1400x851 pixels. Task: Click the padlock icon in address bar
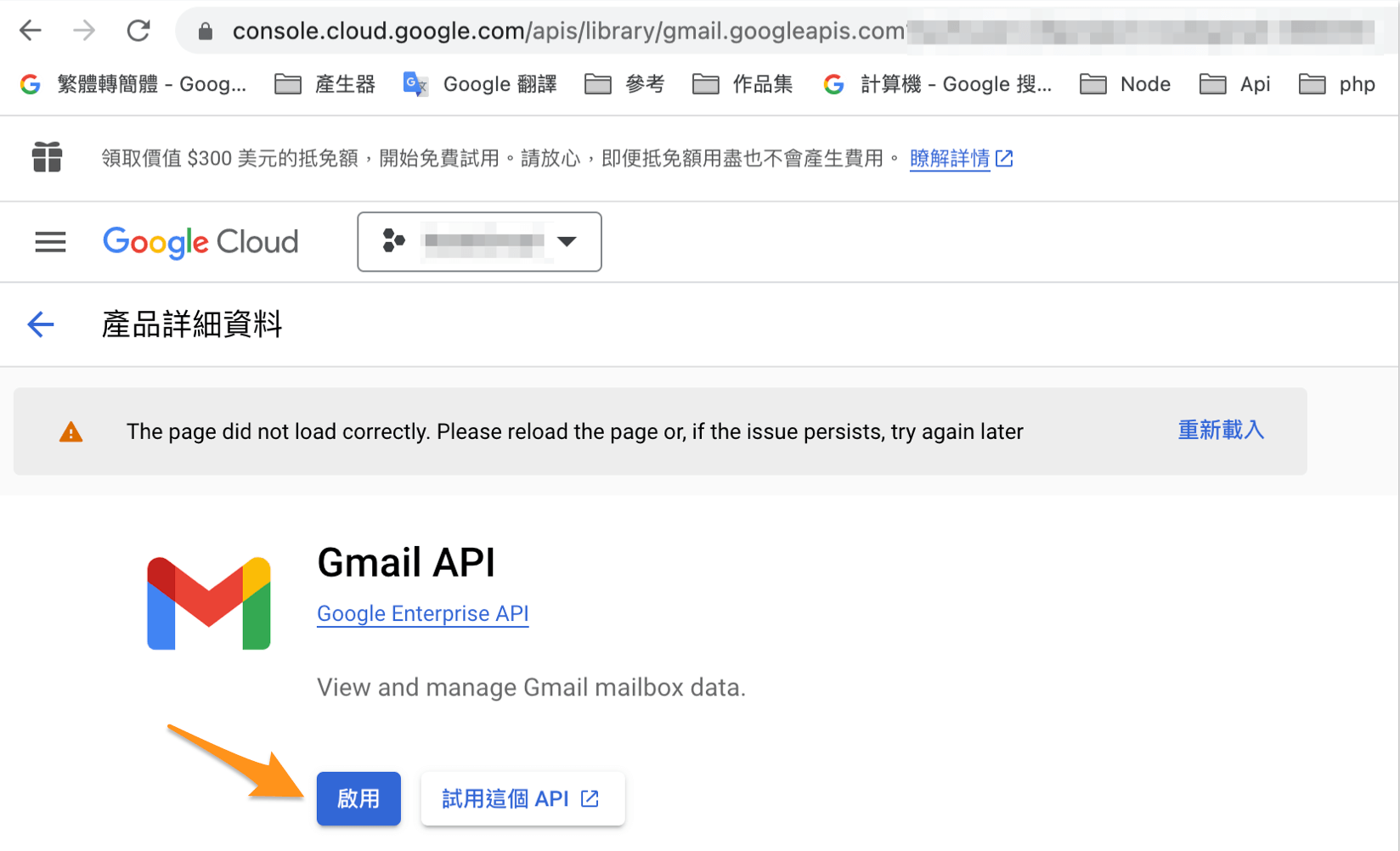coord(206,31)
